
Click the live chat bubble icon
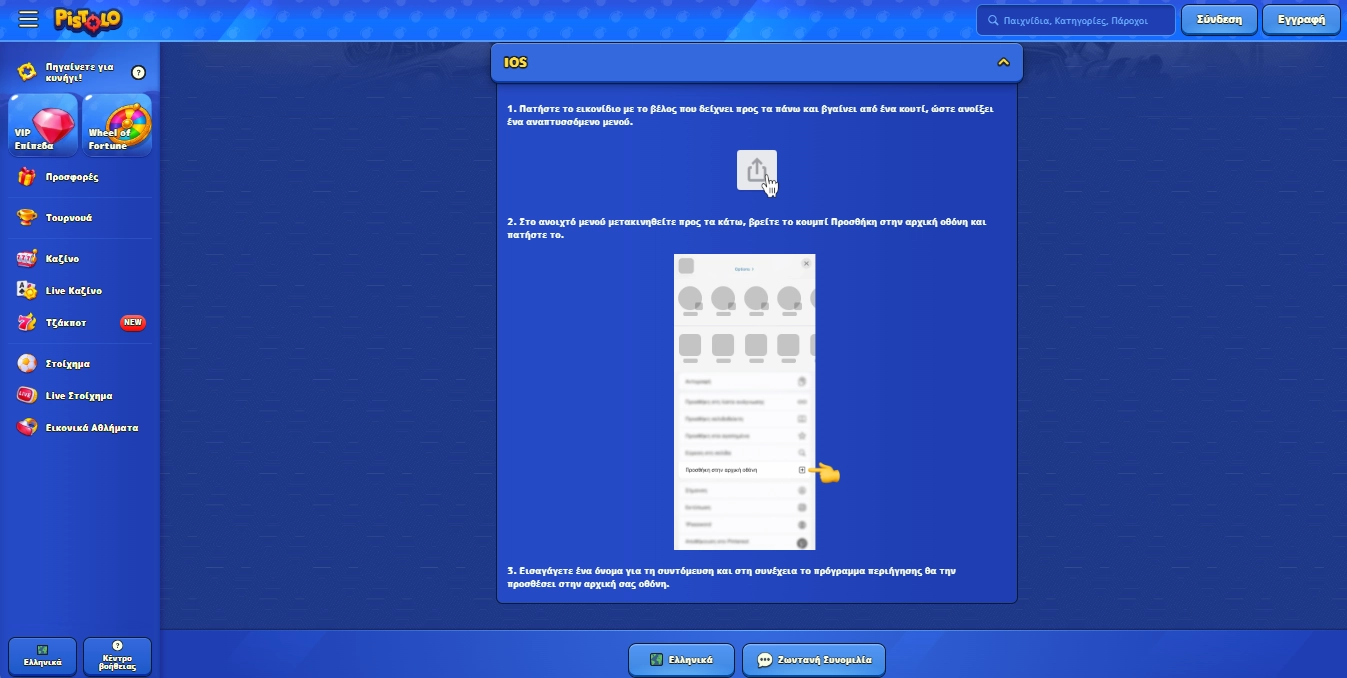(765, 660)
